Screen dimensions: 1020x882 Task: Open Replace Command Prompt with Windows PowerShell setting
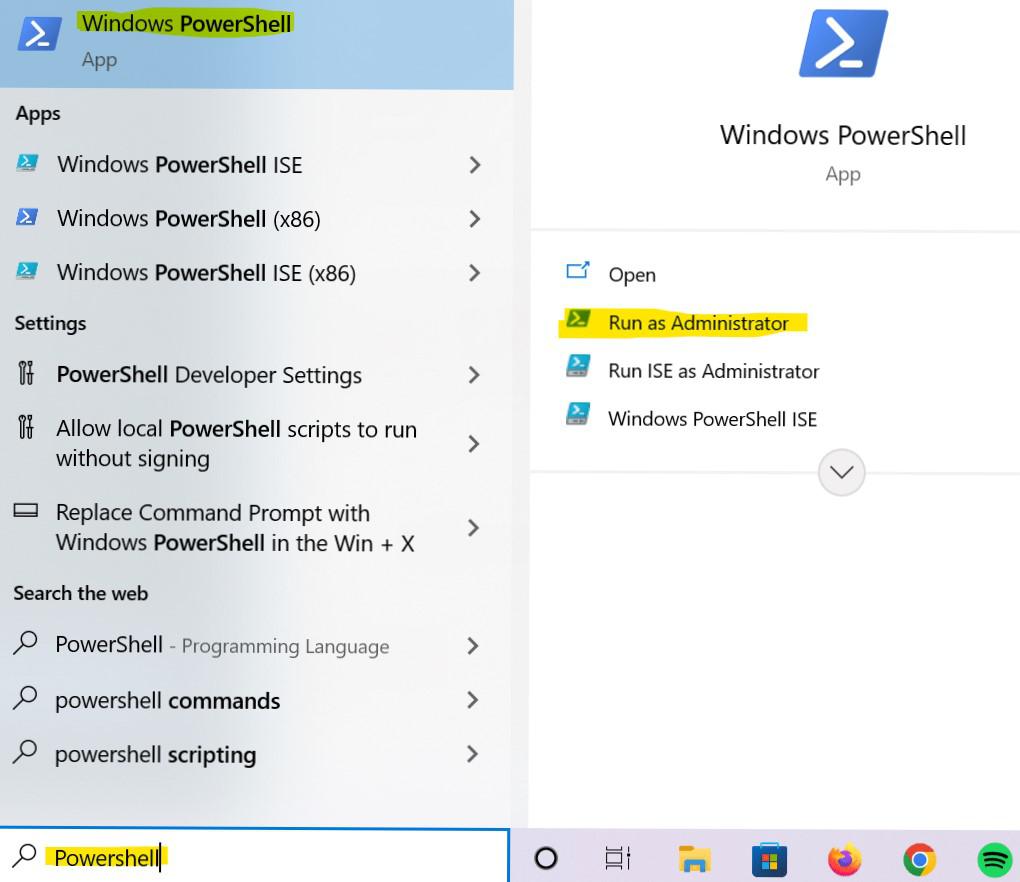[x=256, y=528]
